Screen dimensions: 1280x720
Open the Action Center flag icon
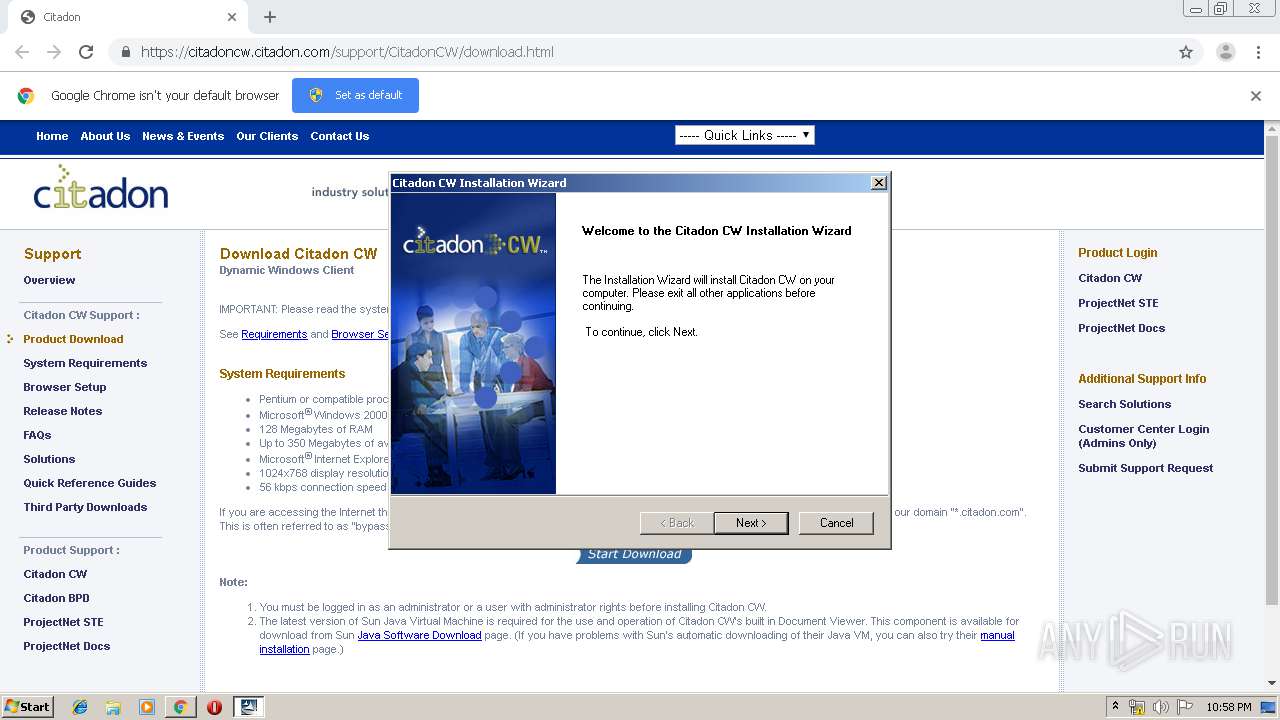1184,707
